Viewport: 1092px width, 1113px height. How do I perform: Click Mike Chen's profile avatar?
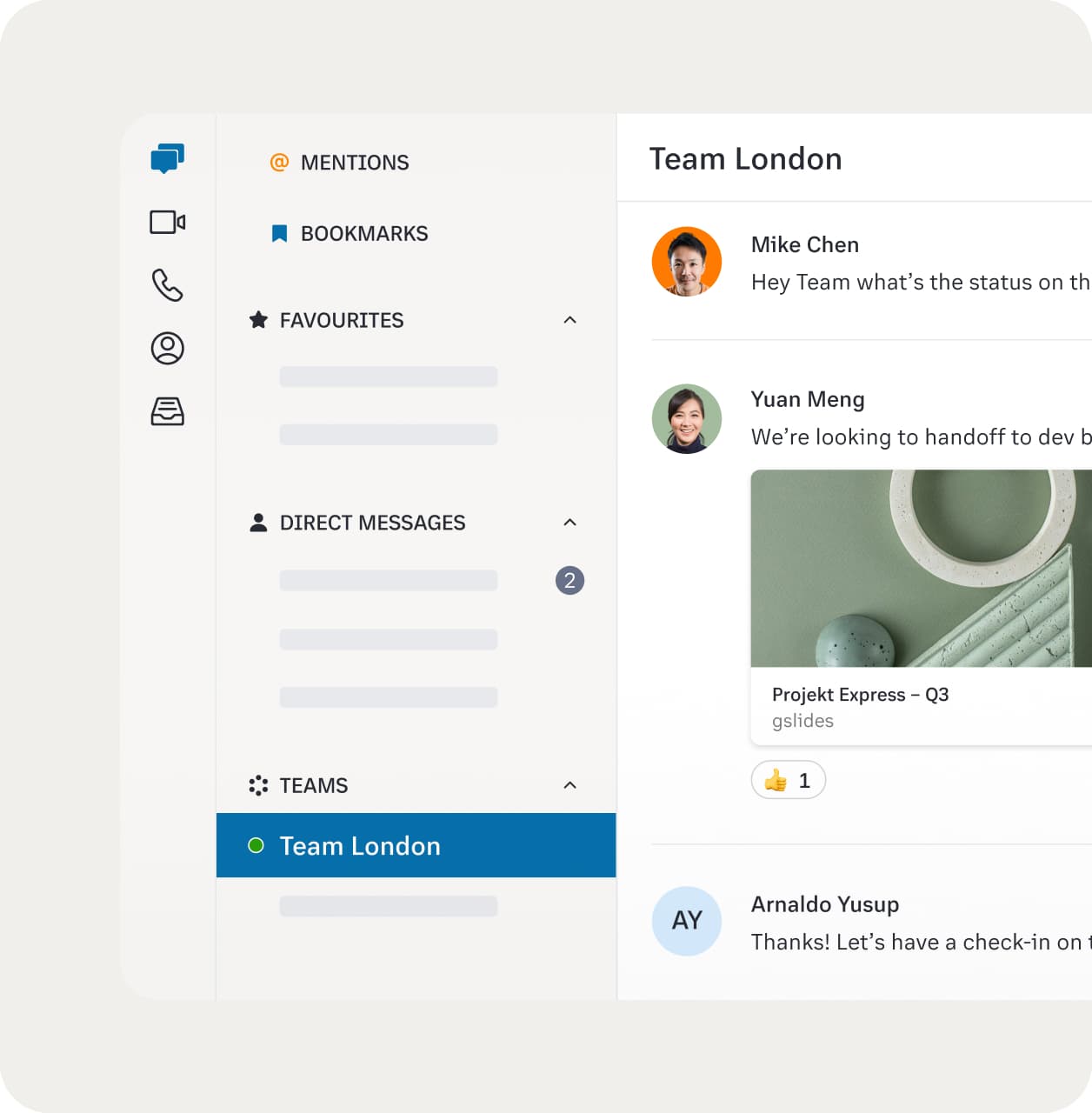[687, 262]
